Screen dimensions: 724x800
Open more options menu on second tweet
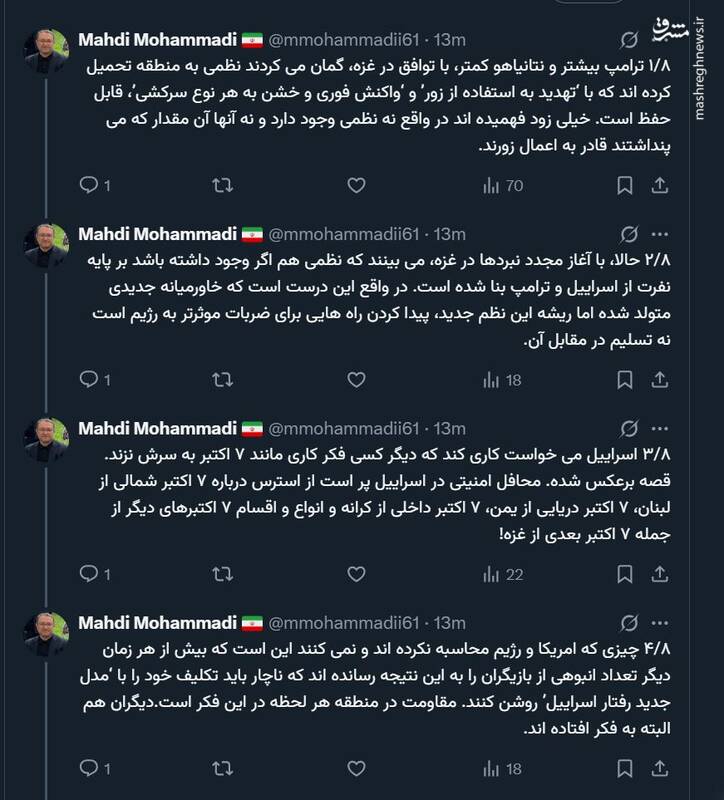tap(660, 235)
